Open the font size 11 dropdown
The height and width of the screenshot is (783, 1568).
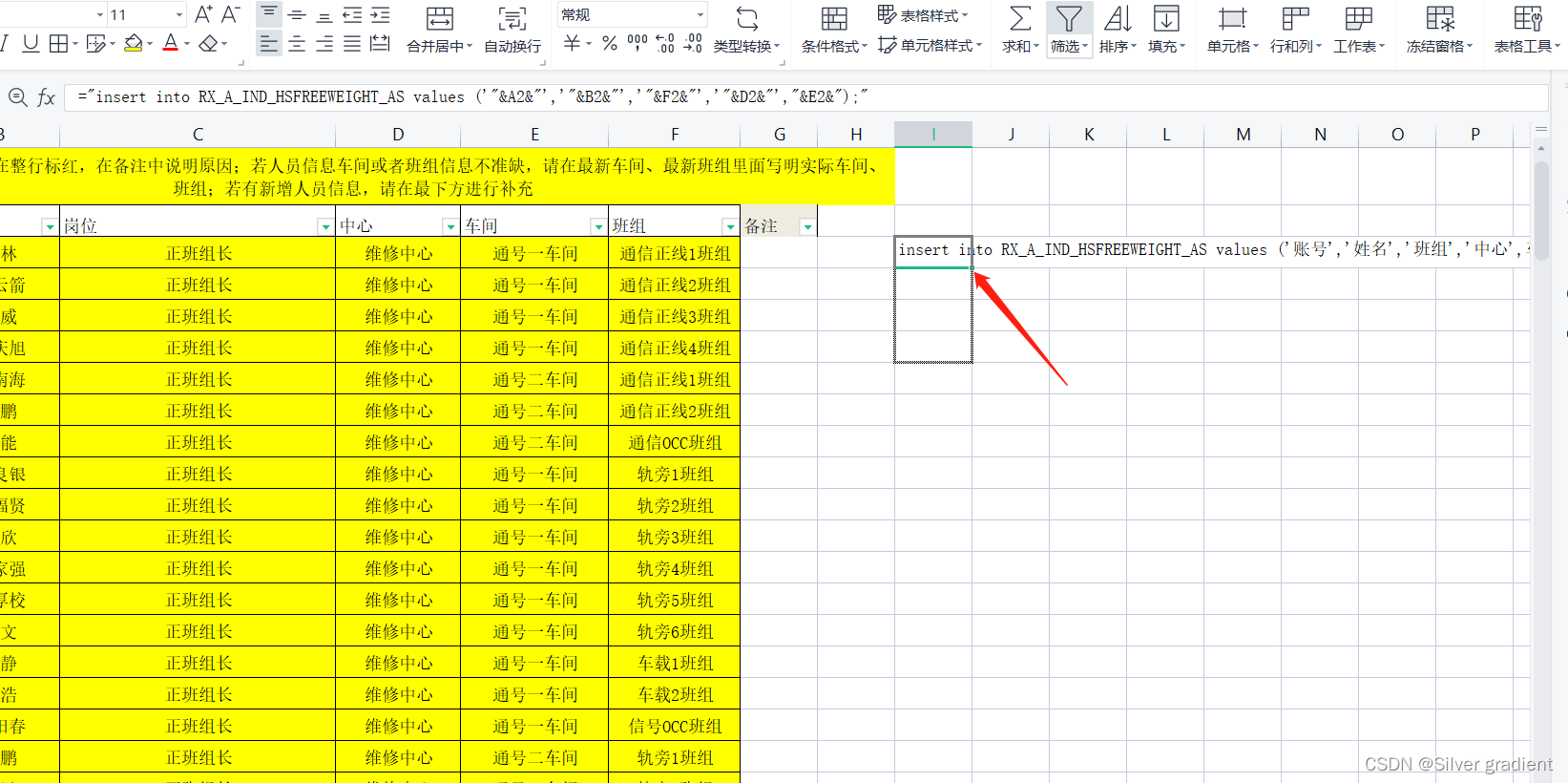[178, 15]
